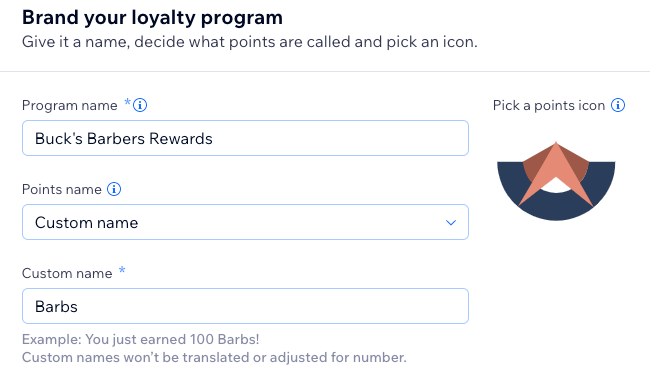The height and width of the screenshot is (377, 650).
Task: Click the chevron arrow in Points name dropdown
Action: 451,223
